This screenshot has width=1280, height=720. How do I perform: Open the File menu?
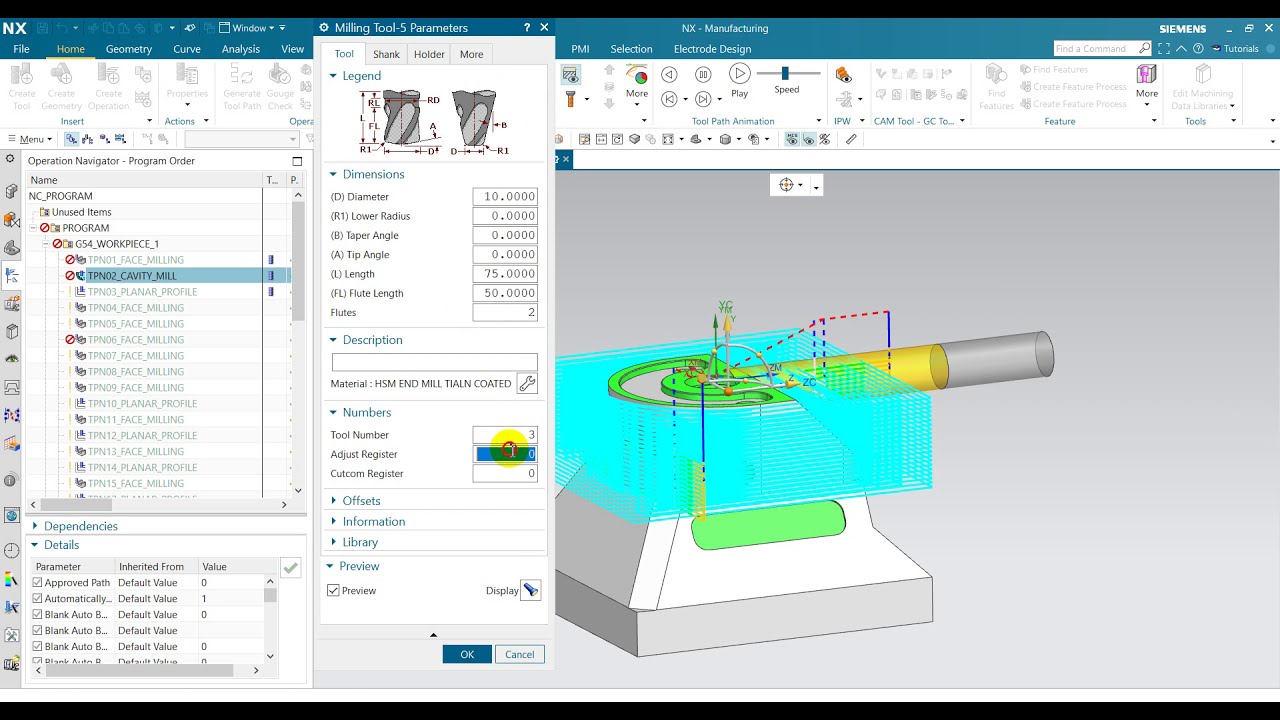(21, 49)
